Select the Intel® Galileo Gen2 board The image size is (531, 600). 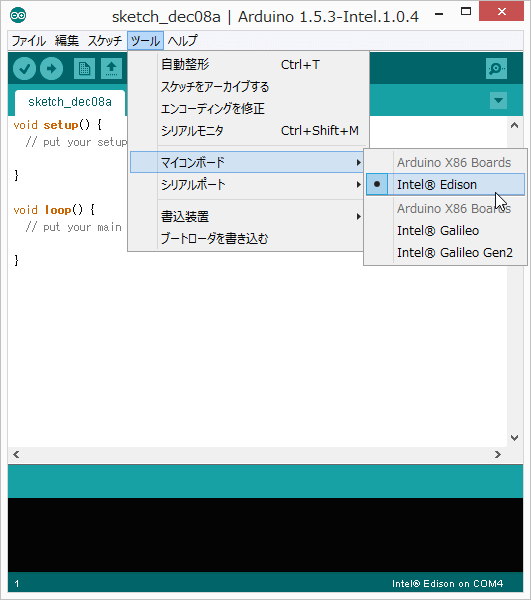445,253
